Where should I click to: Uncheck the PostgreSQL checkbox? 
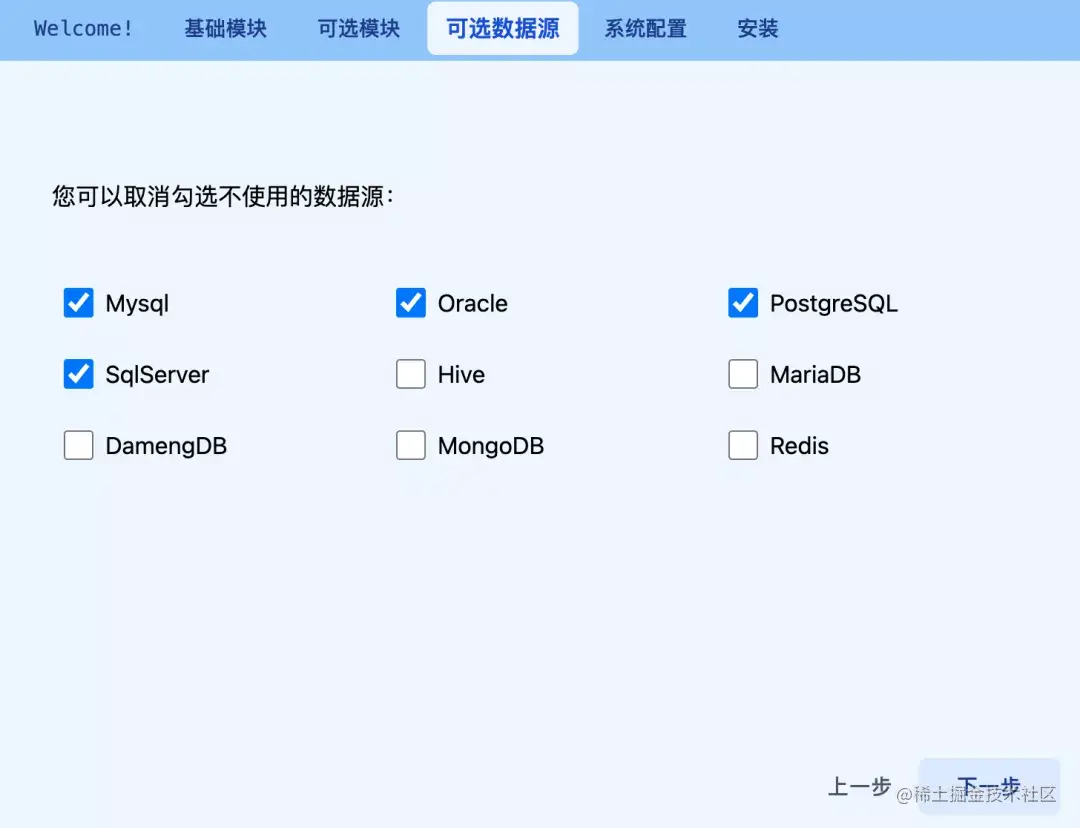click(743, 303)
